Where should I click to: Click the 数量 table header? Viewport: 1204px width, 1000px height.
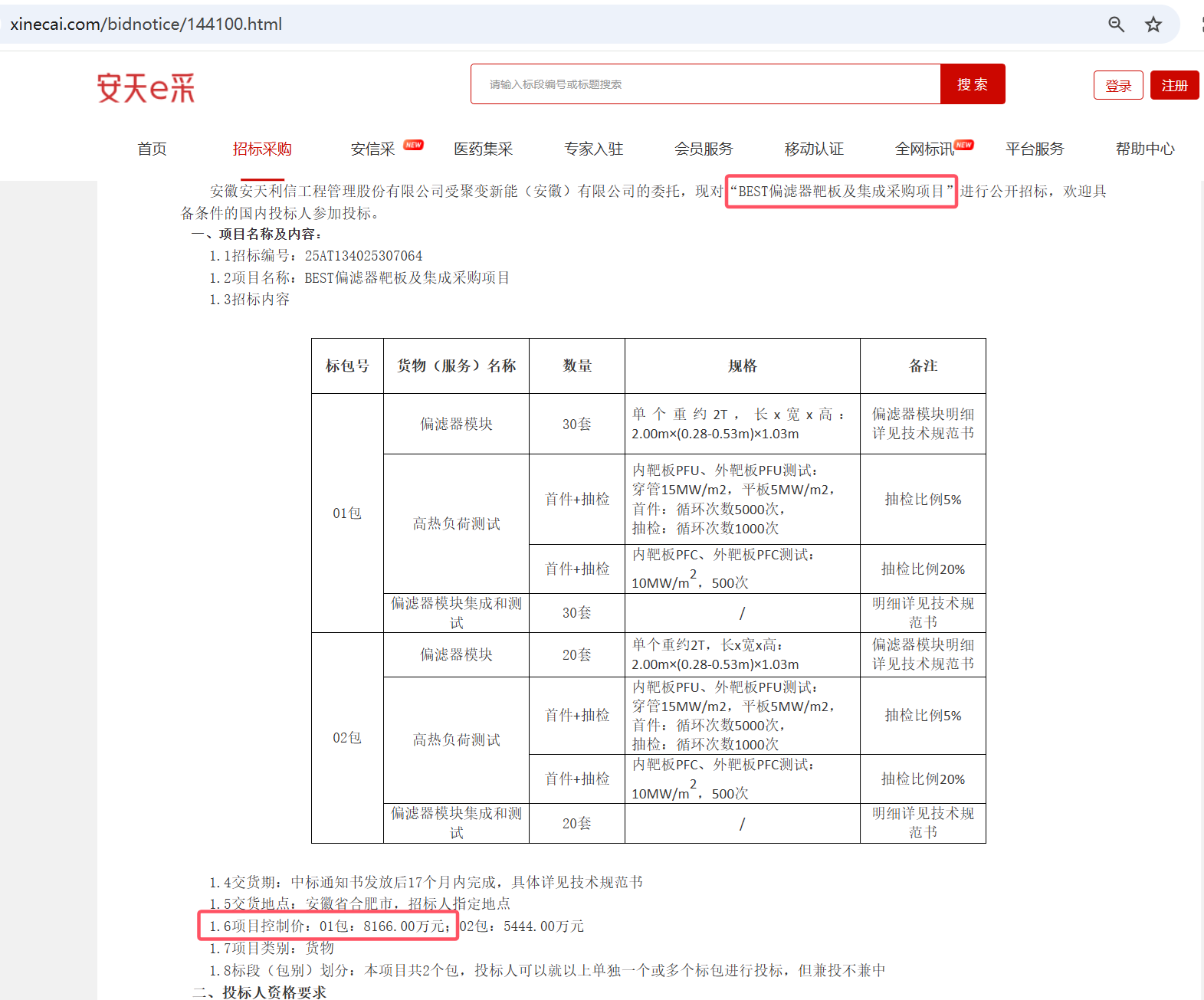577,366
